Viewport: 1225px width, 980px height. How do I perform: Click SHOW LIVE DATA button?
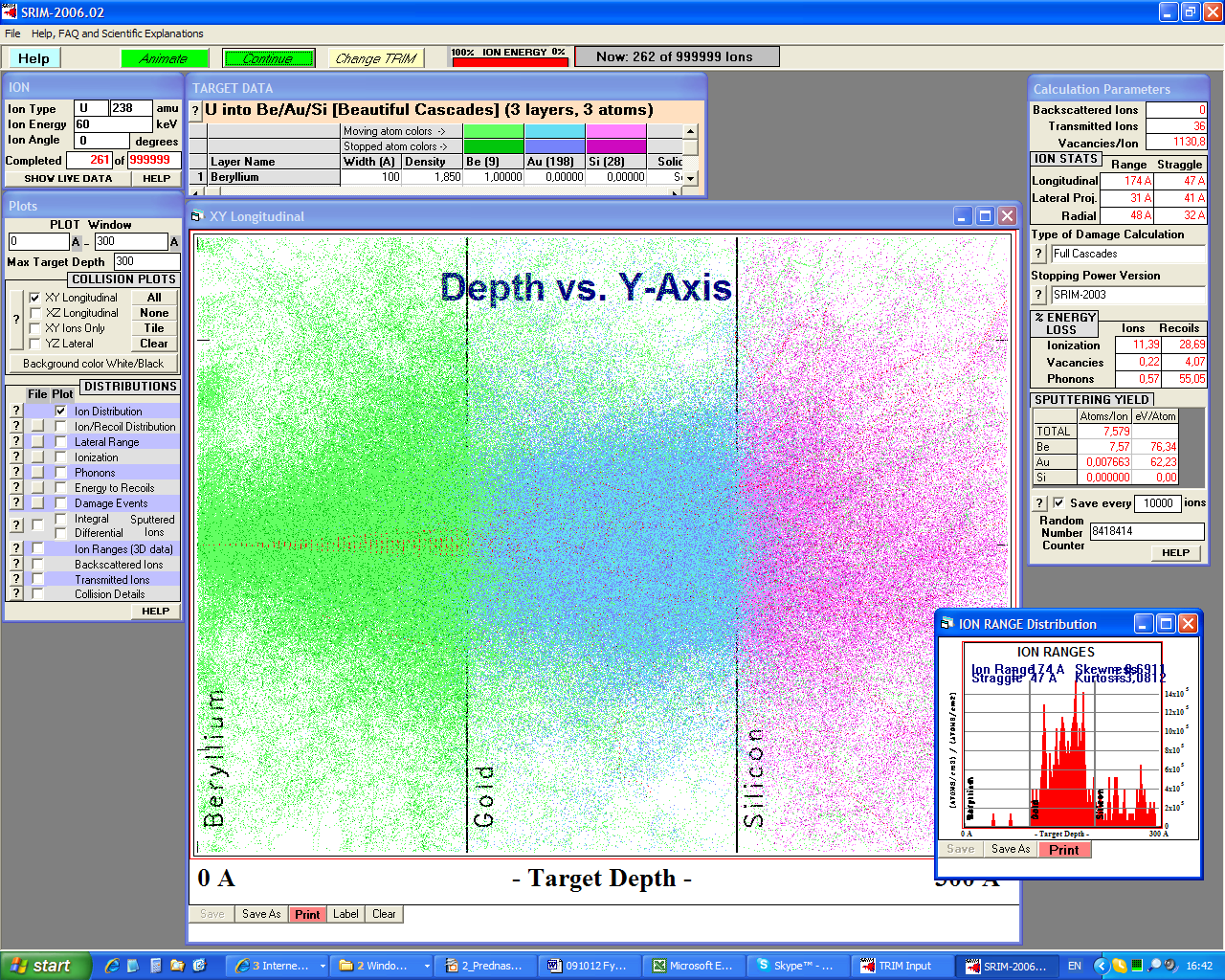68,178
